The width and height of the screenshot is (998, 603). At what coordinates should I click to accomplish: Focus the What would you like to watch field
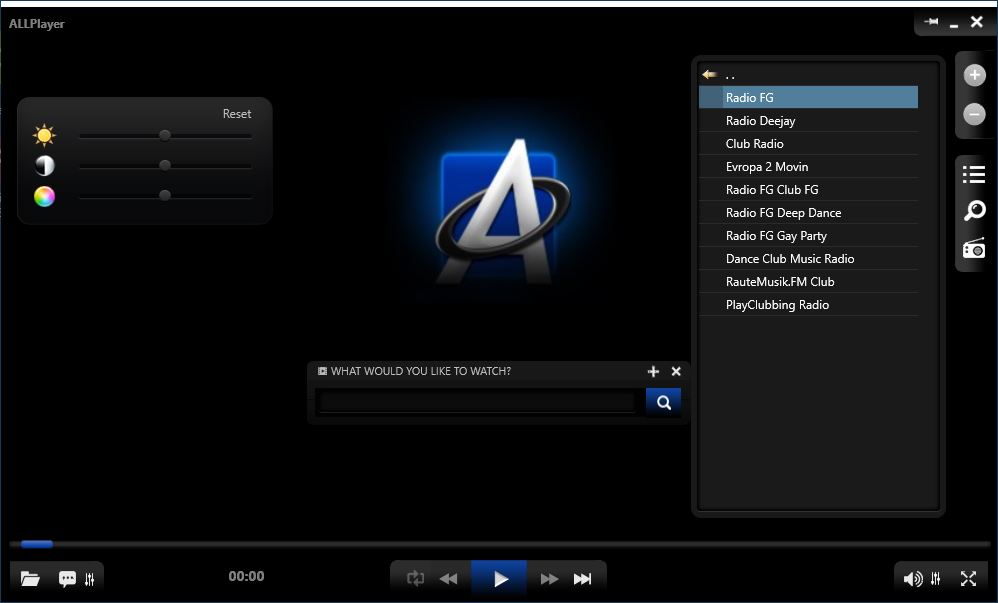[x=477, y=402]
